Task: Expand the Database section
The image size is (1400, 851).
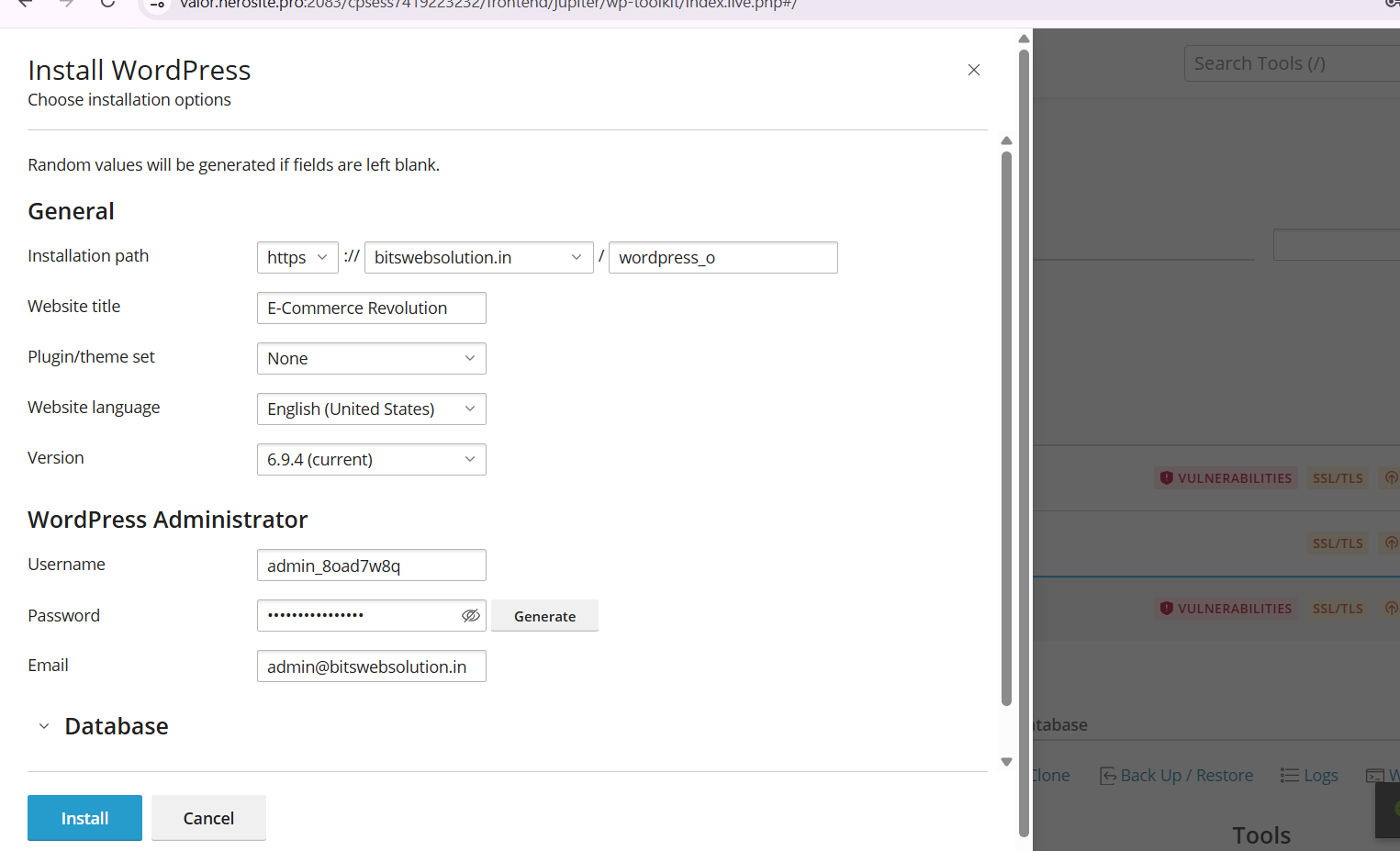Action: 44,725
